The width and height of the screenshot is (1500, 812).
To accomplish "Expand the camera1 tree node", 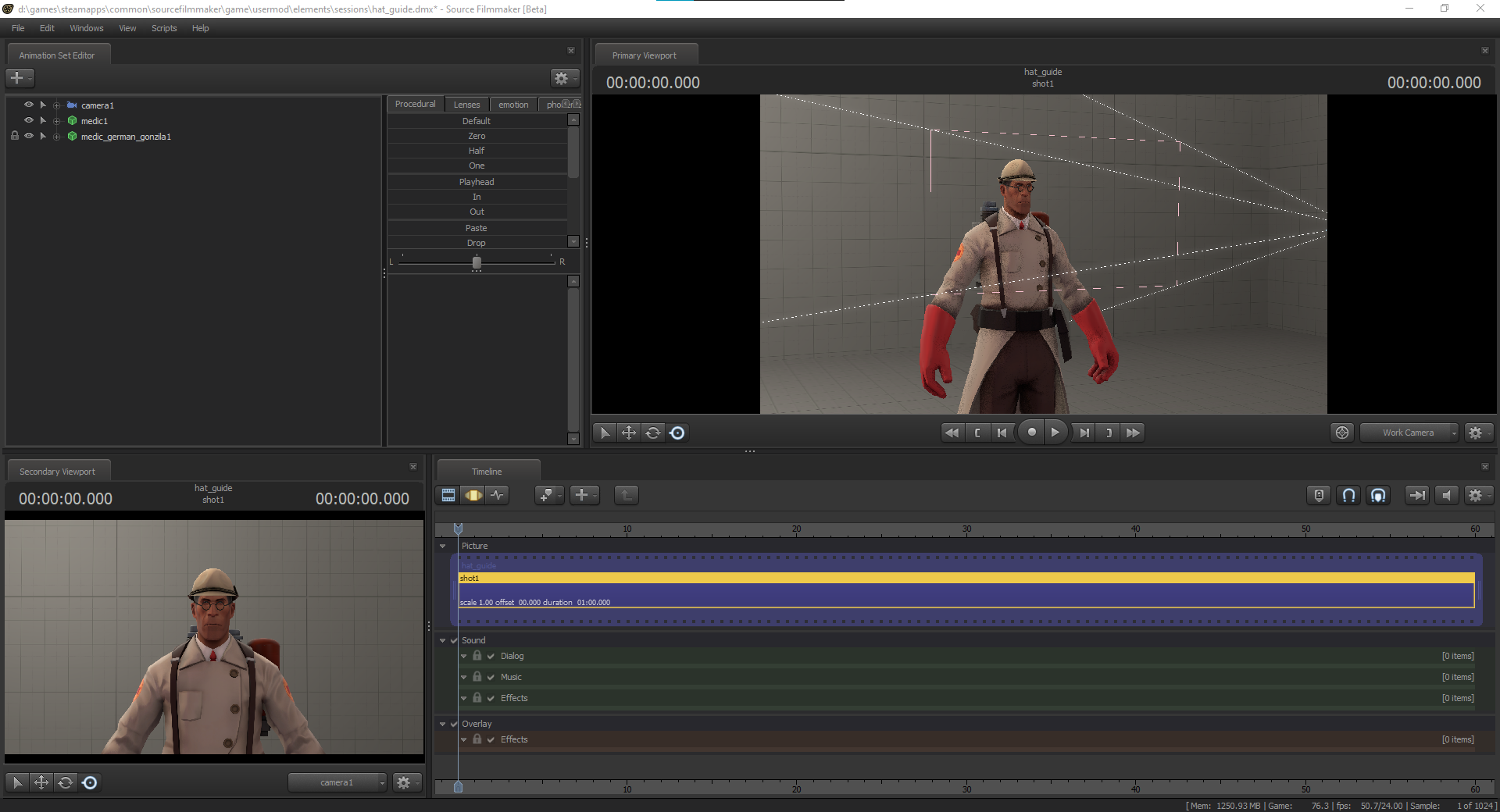I will coord(56,105).
